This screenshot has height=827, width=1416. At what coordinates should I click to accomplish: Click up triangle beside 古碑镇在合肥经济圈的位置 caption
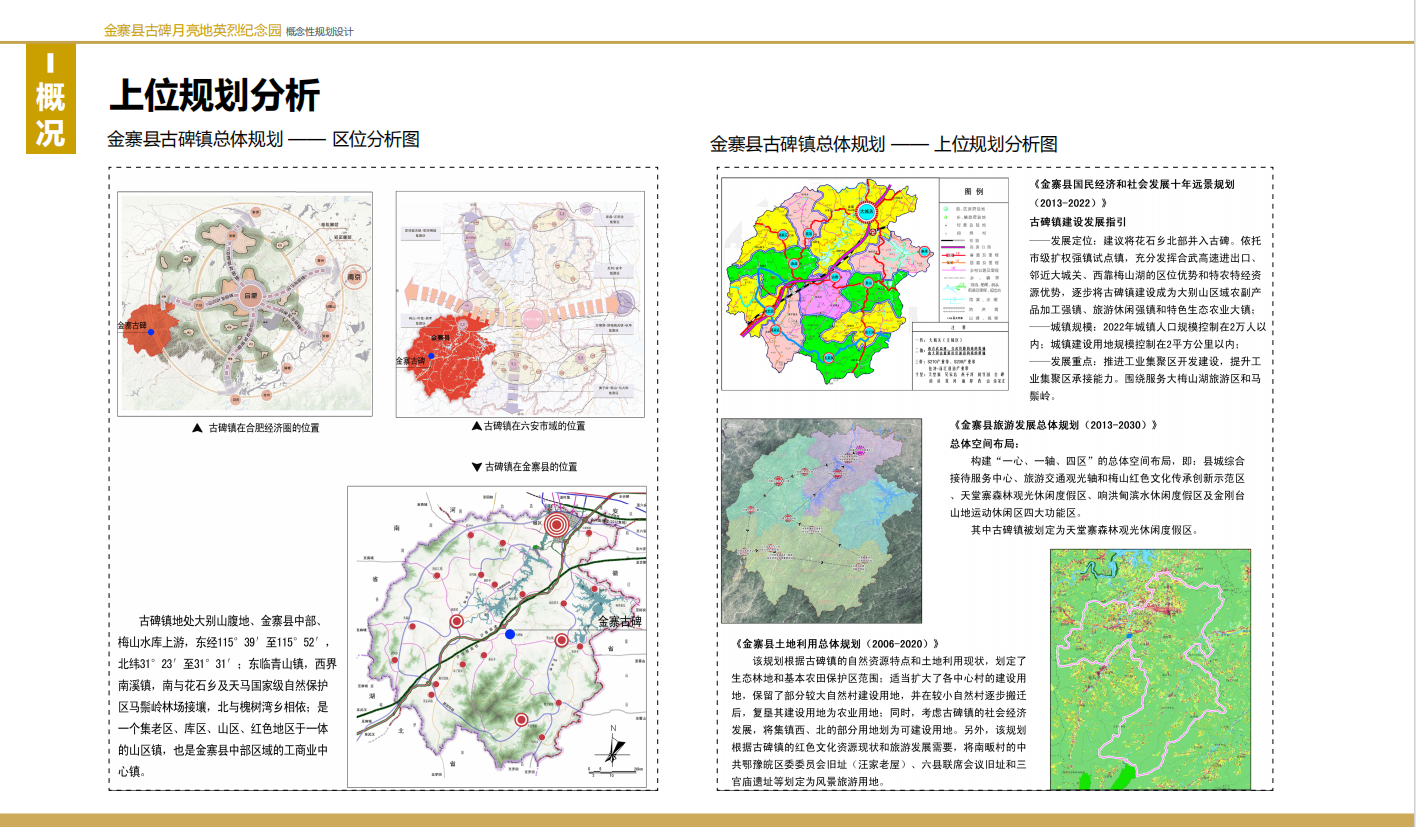(198, 428)
